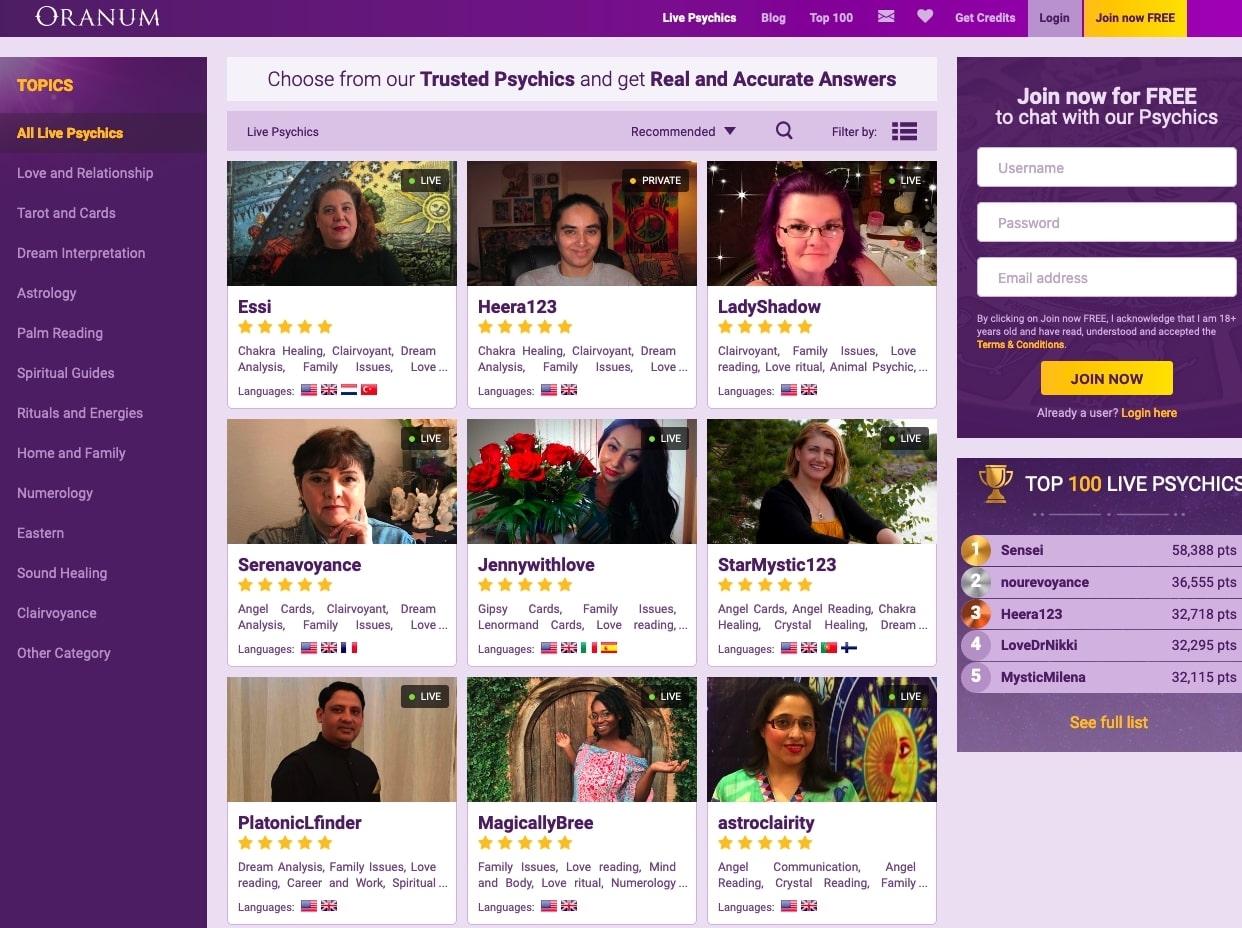Open LadyShadow's live video thumbnail
This screenshot has height=928, width=1242.
tap(822, 223)
